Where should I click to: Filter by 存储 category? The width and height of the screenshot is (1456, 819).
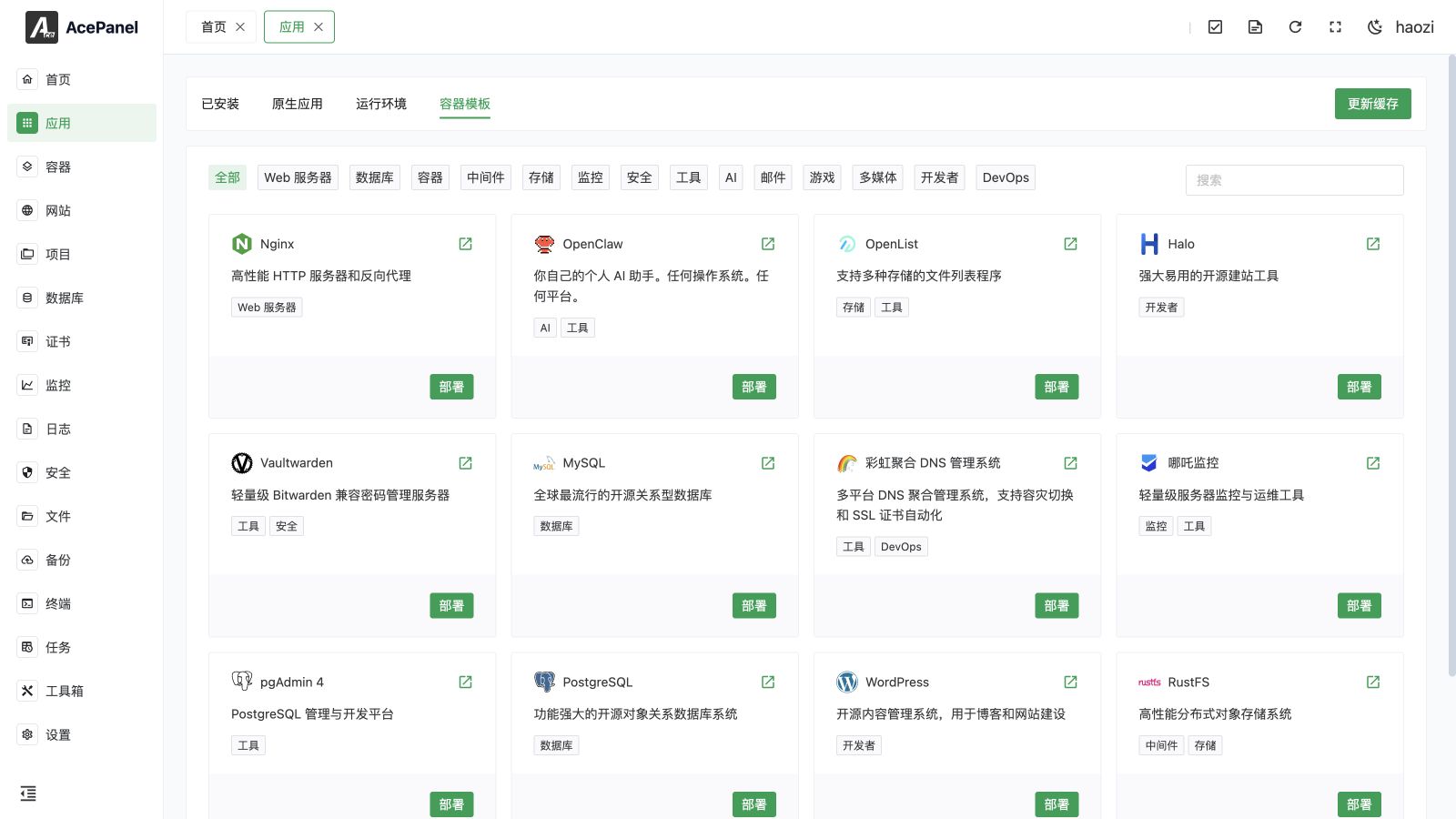[x=541, y=177]
